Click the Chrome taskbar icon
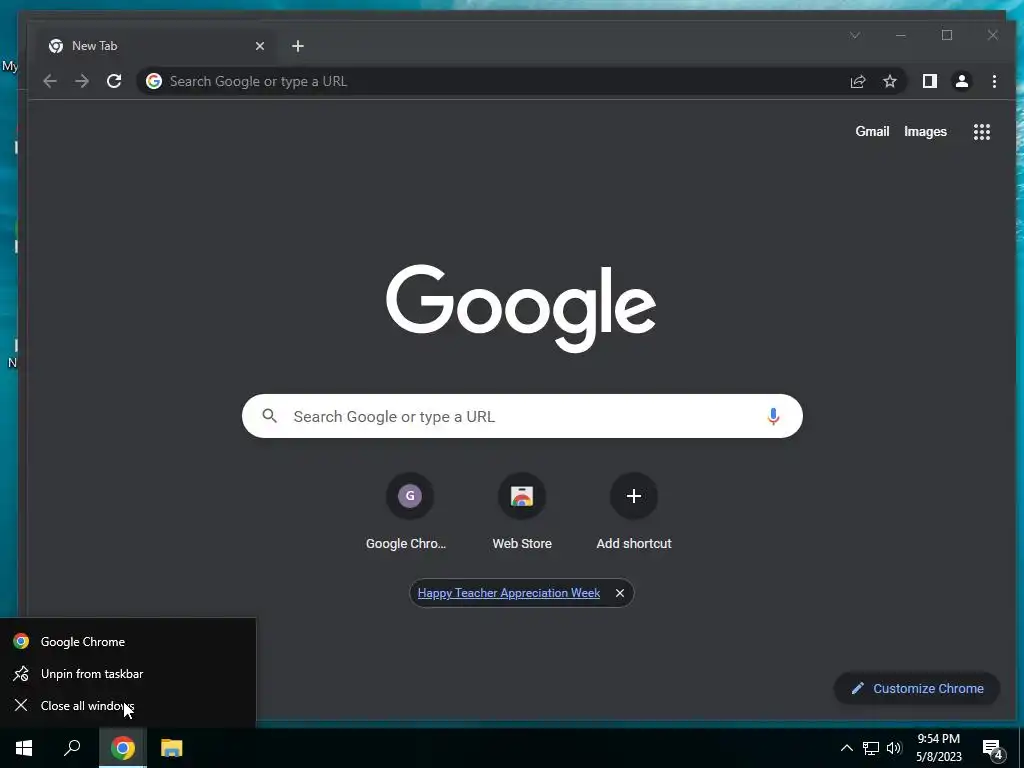Image resolution: width=1024 pixels, height=768 pixels. [x=123, y=748]
